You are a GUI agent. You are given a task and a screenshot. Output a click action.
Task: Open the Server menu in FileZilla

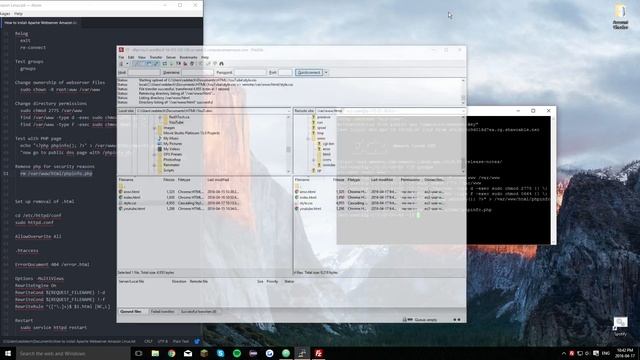[x=171, y=57]
